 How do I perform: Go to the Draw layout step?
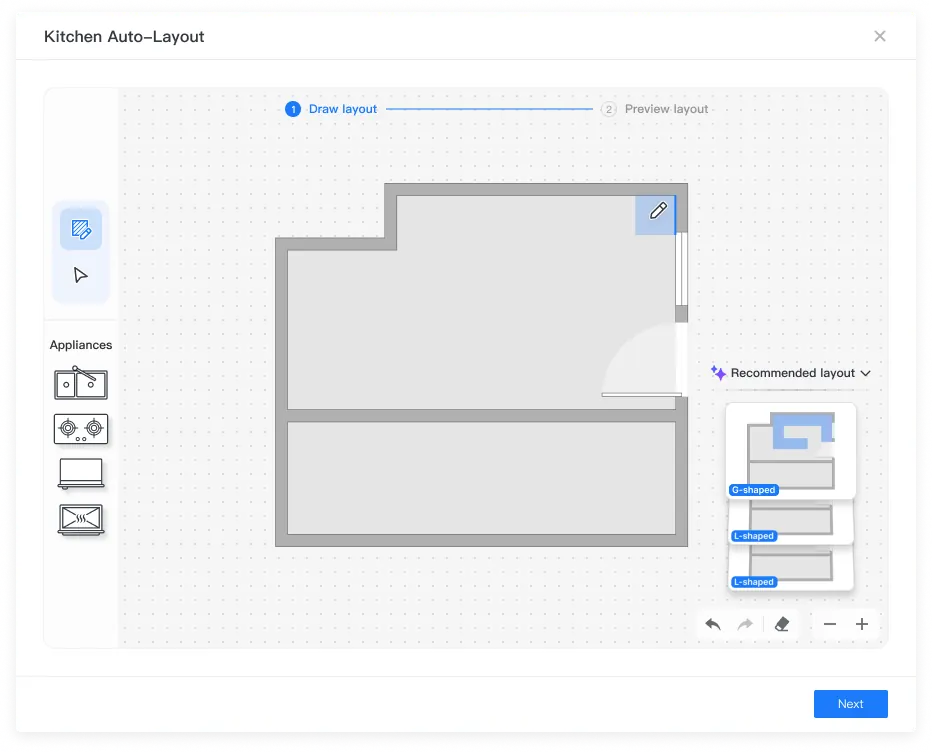(331, 109)
